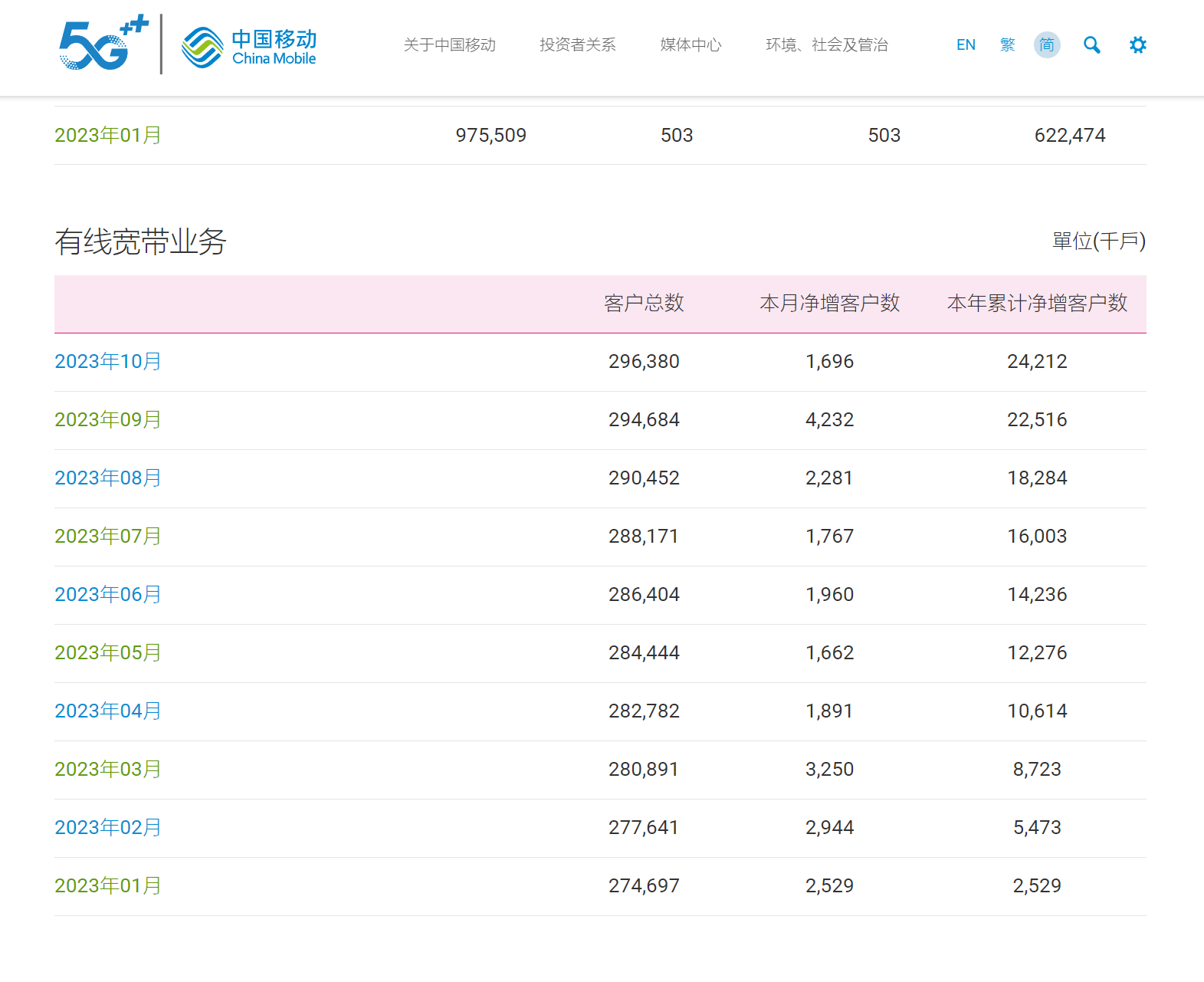Click the 客户总数 column header
1204x982 pixels.
tap(644, 304)
